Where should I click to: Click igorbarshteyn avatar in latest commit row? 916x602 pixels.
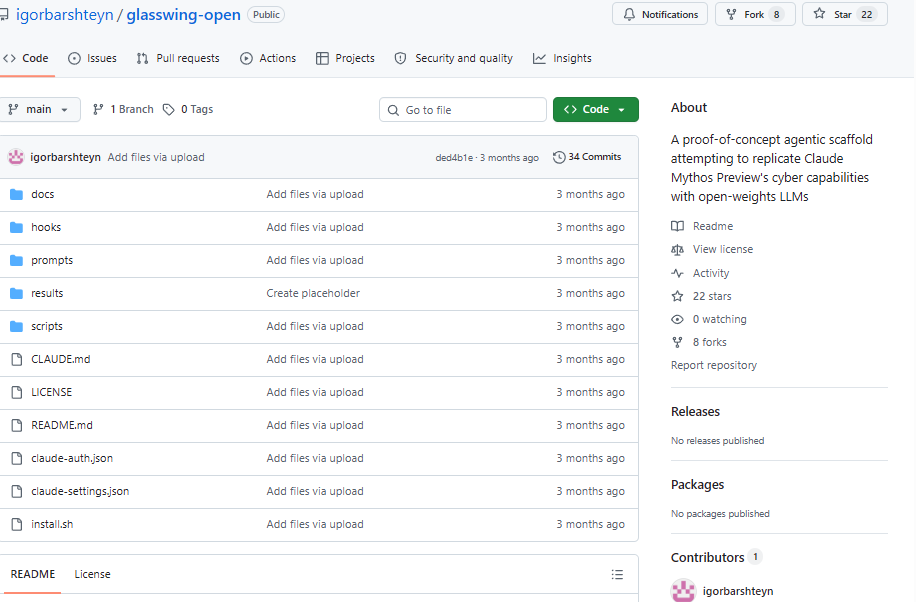pos(16,157)
